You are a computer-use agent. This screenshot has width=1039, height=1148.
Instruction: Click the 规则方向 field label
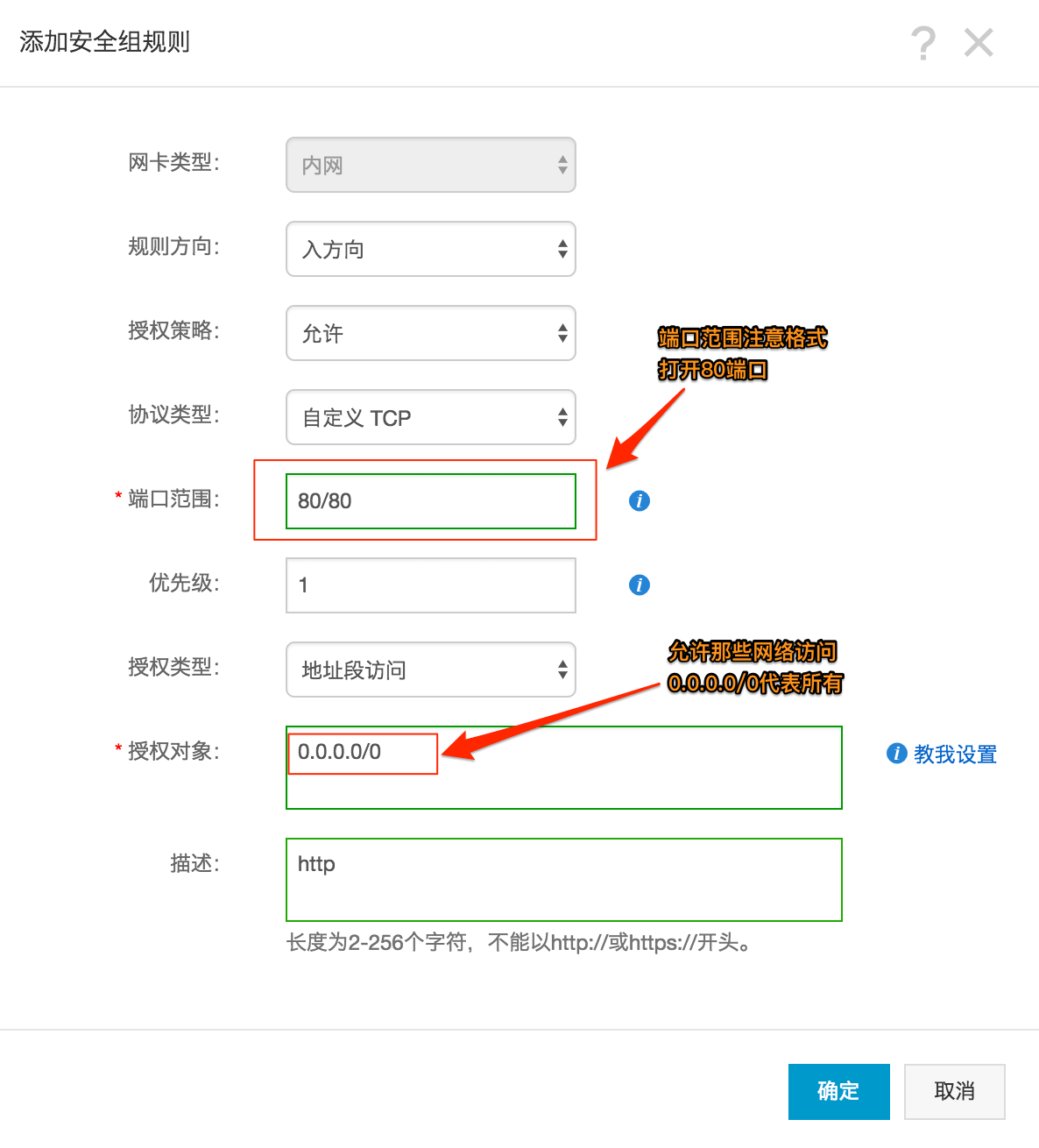coord(173,246)
